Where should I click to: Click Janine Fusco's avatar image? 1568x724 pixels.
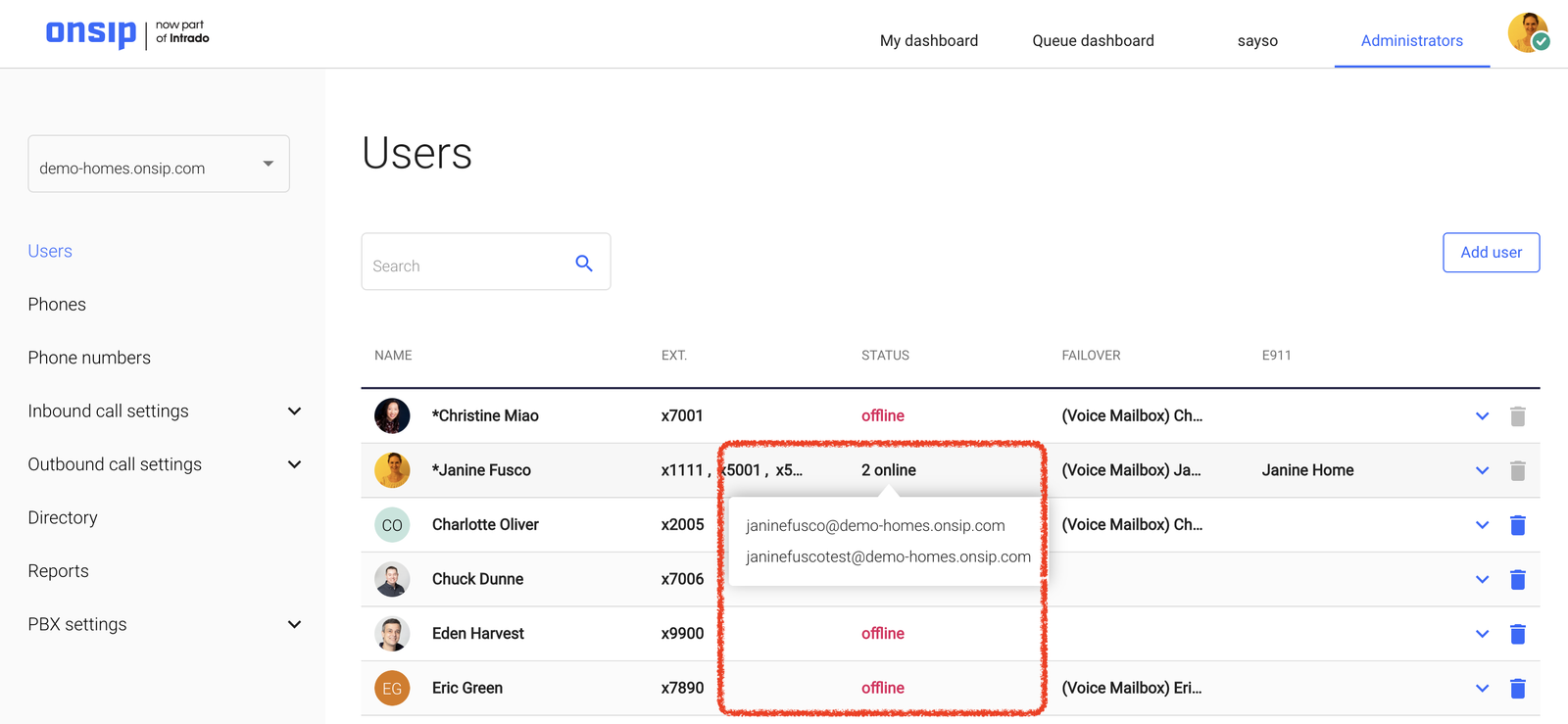392,470
